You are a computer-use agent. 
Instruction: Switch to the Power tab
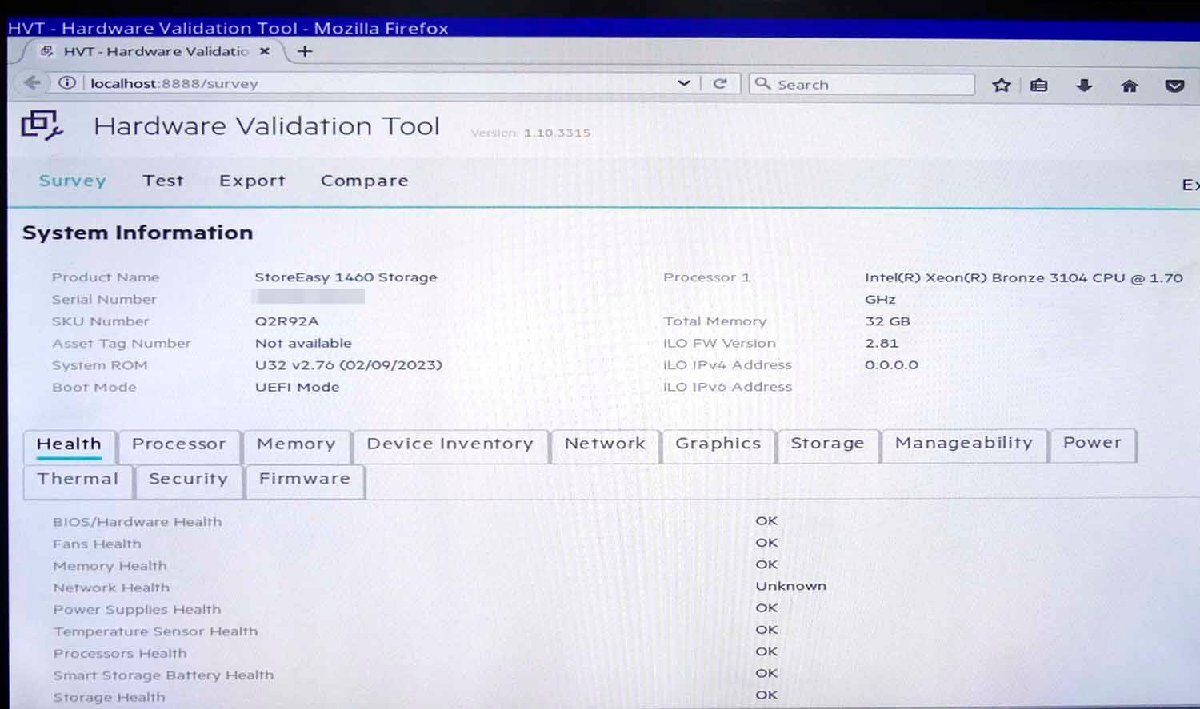(x=1092, y=443)
